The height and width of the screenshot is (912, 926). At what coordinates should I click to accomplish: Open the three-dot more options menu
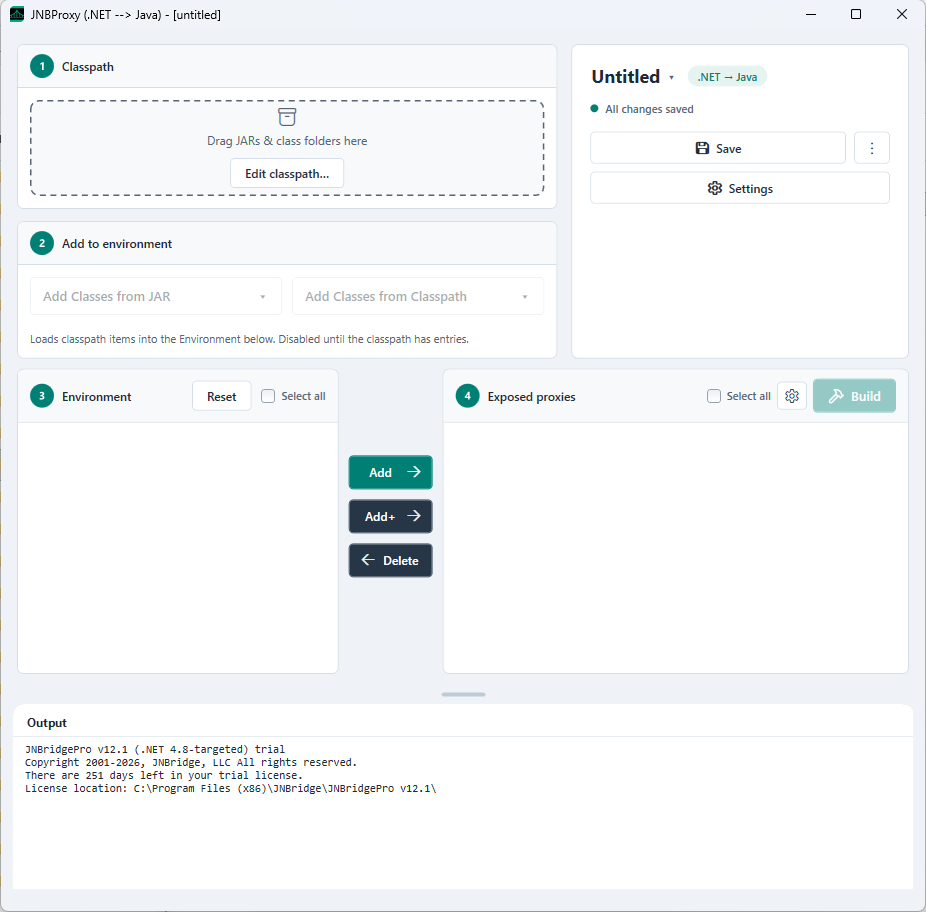coord(872,148)
